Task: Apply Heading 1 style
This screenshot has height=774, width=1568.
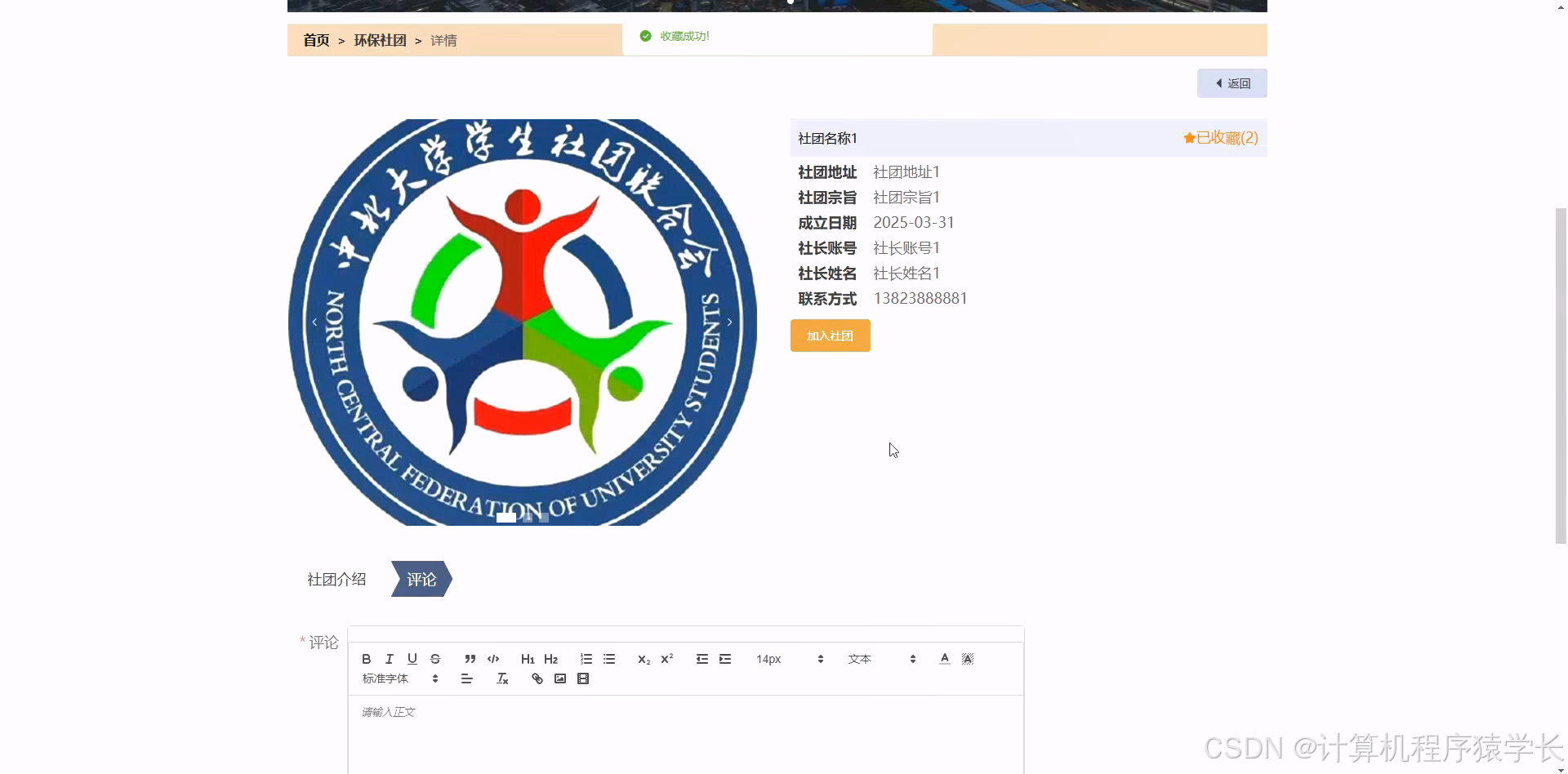Action: pyautogui.click(x=528, y=659)
